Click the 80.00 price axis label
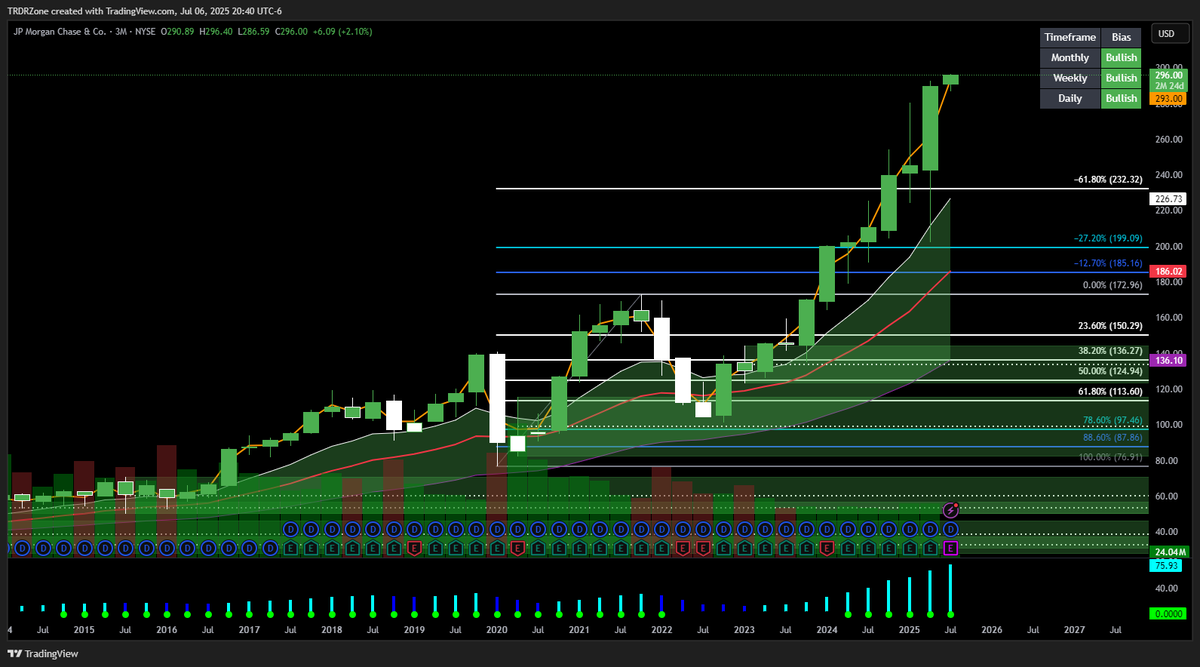The width and height of the screenshot is (1200, 667). coord(1169,461)
